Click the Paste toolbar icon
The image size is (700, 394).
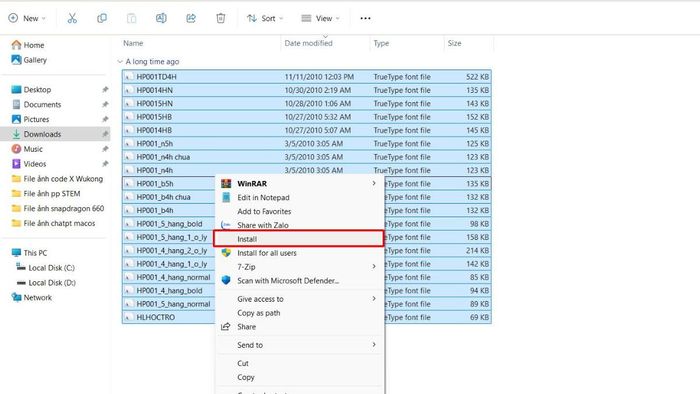coord(131,18)
